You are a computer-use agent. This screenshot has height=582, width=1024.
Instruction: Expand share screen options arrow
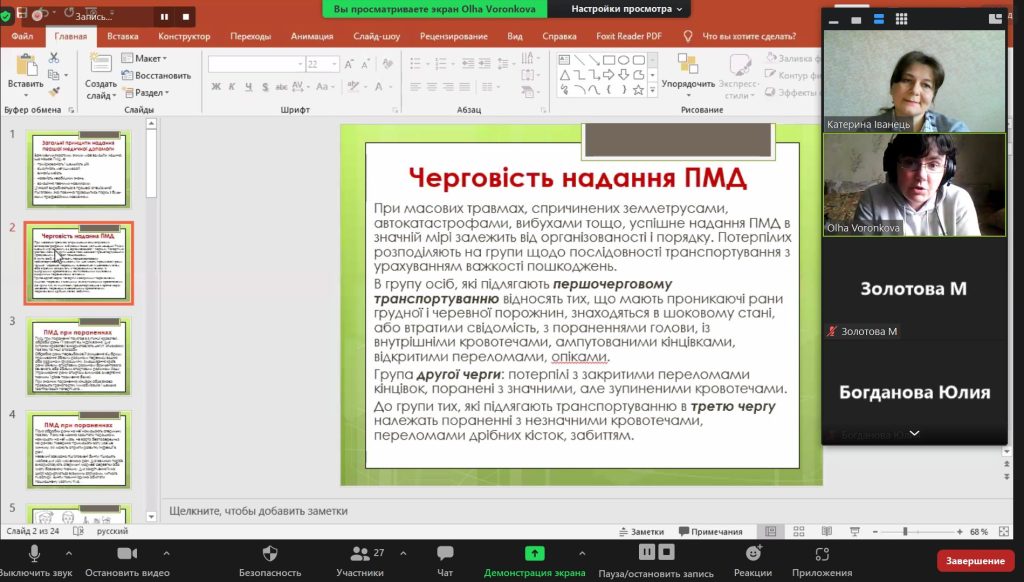coord(582,553)
